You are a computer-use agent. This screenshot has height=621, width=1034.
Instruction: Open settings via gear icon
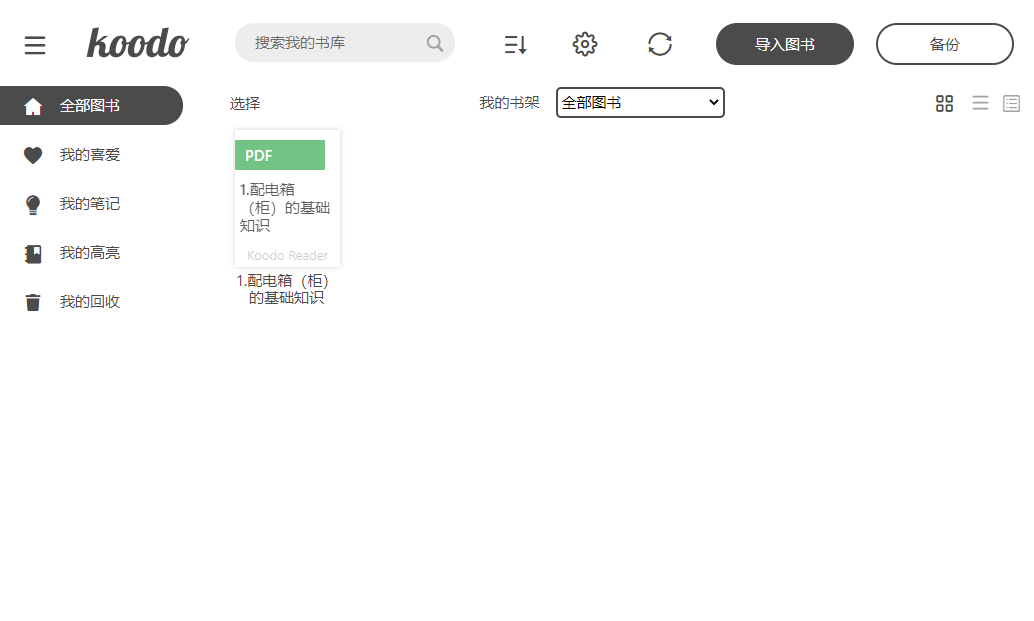click(585, 44)
